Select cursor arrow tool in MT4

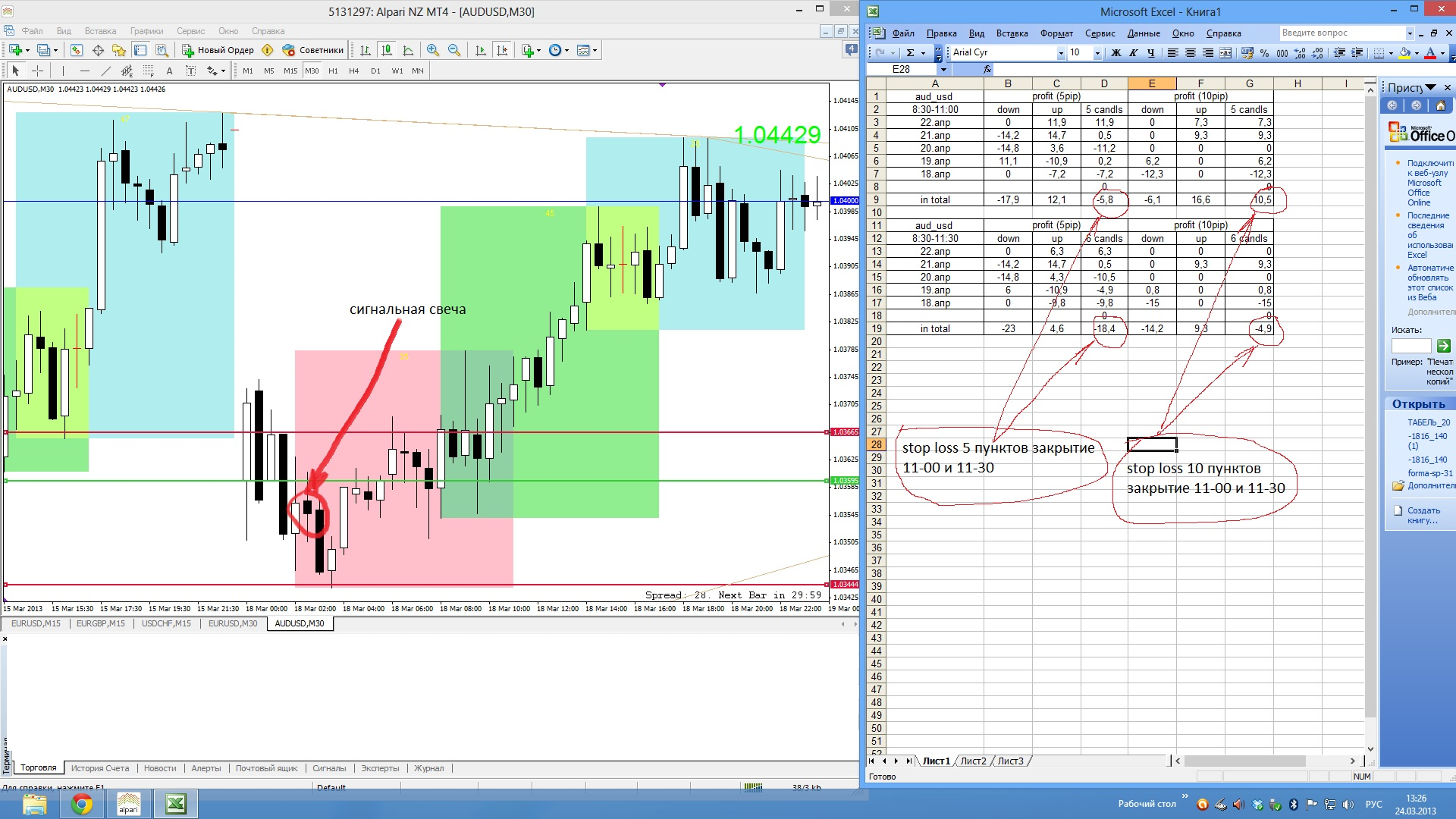tap(16, 71)
